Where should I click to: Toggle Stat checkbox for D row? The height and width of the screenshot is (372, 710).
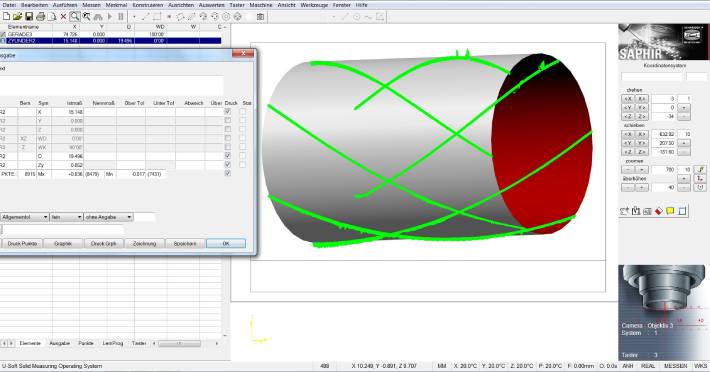(243, 156)
